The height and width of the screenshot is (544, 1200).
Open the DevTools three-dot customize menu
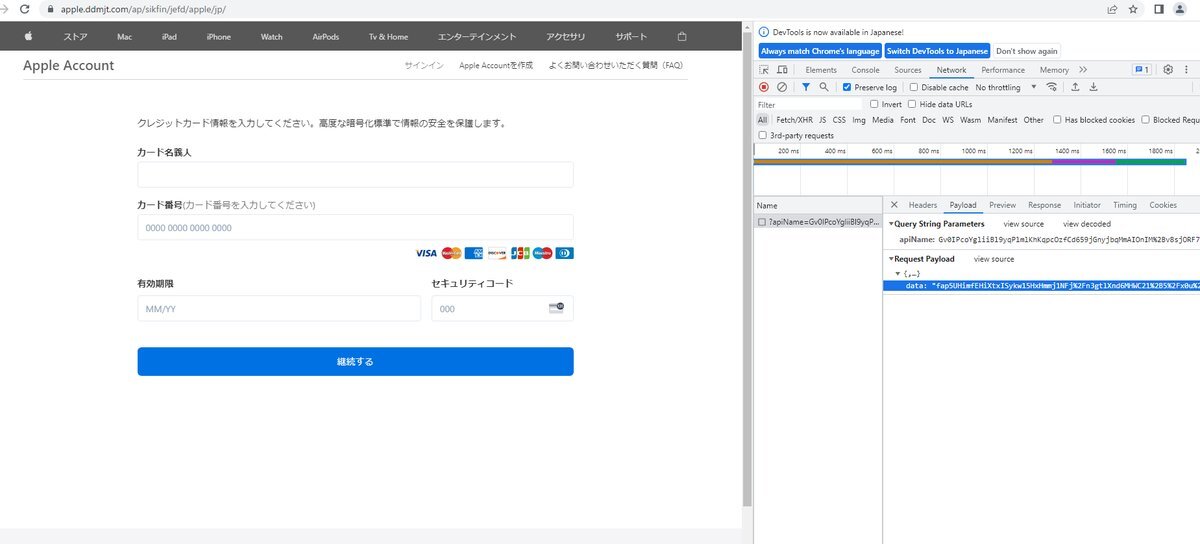pos(1186,70)
